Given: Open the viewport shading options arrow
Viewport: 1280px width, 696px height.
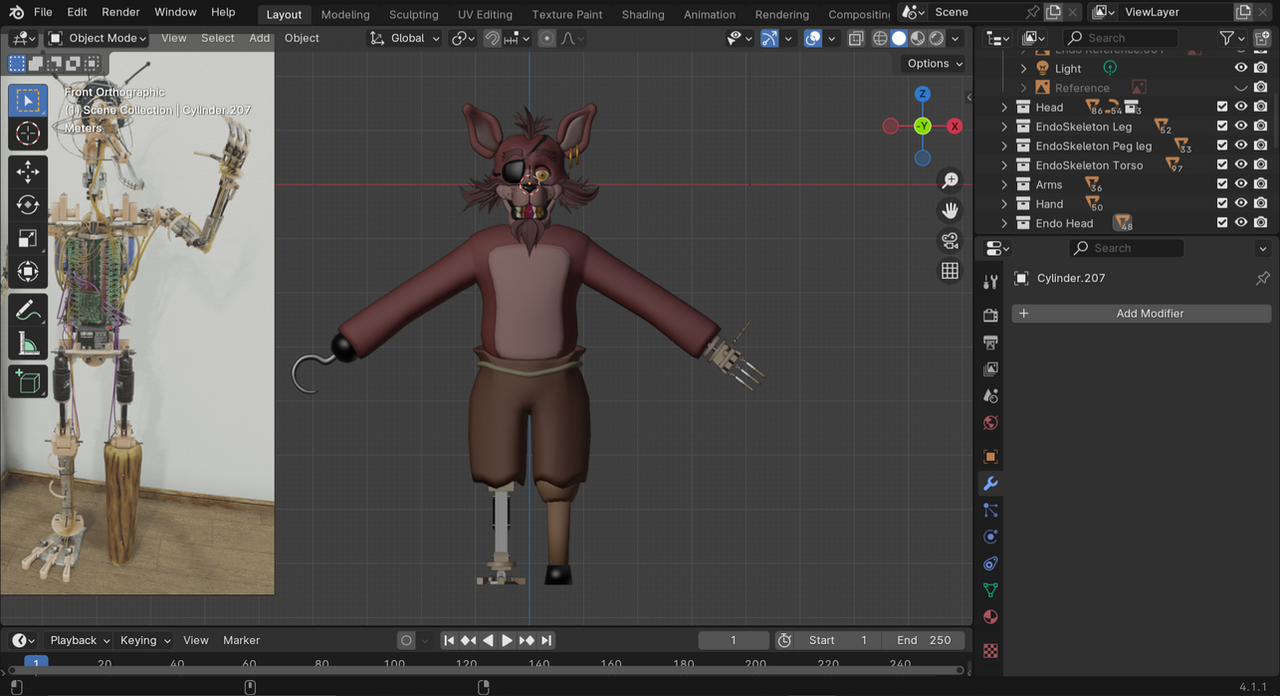Looking at the screenshot, I should 955,38.
